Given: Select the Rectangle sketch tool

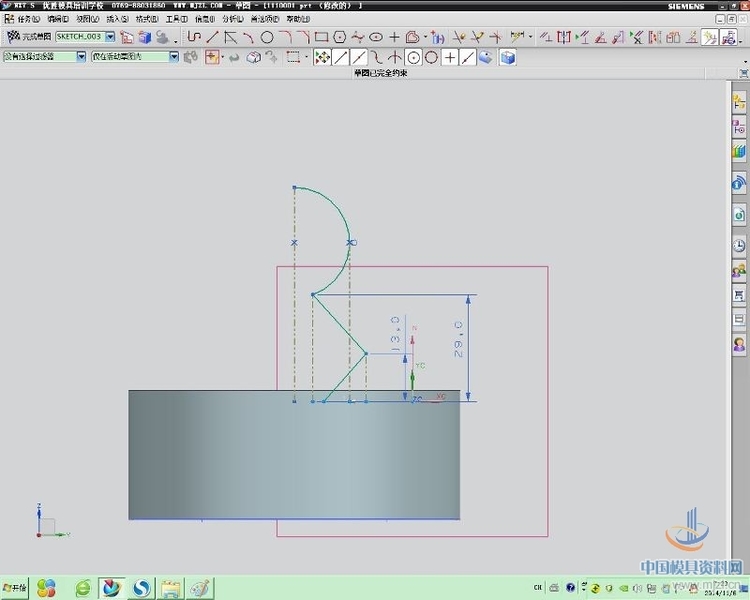Looking at the screenshot, I should tap(321, 37).
